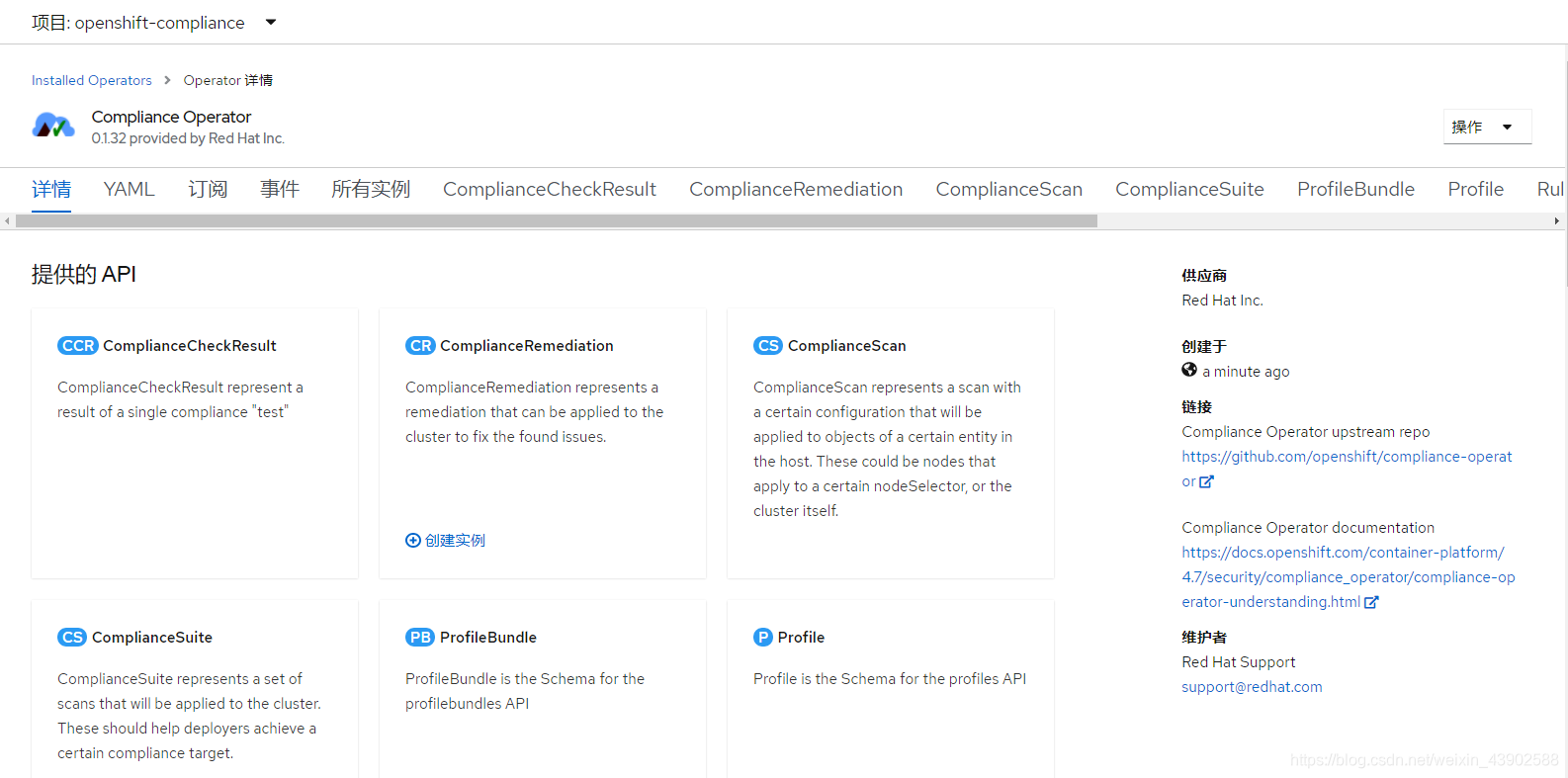Click the right arrow of tab scrollbar

(1556, 220)
